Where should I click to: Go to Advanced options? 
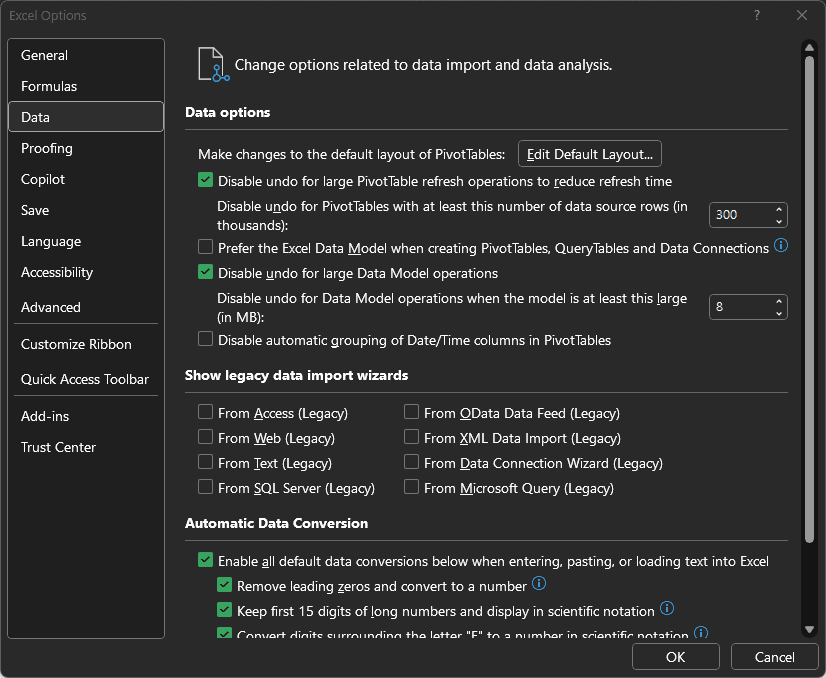(86, 307)
